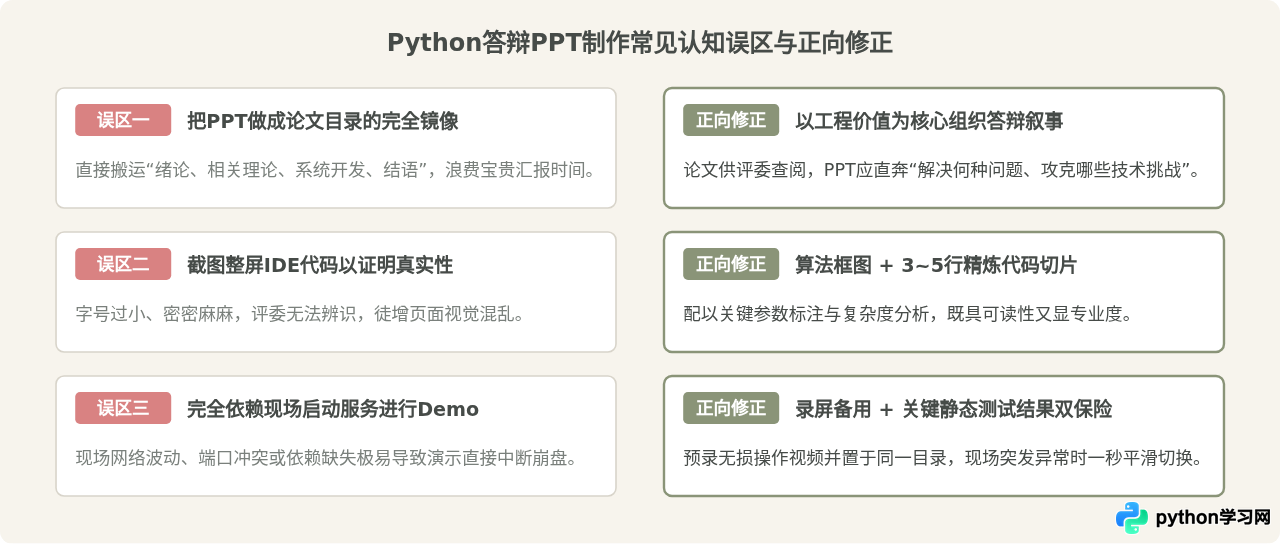Select heading 截图整屏IDE代码以证明真实性
1280x544 pixels.
(x=320, y=265)
